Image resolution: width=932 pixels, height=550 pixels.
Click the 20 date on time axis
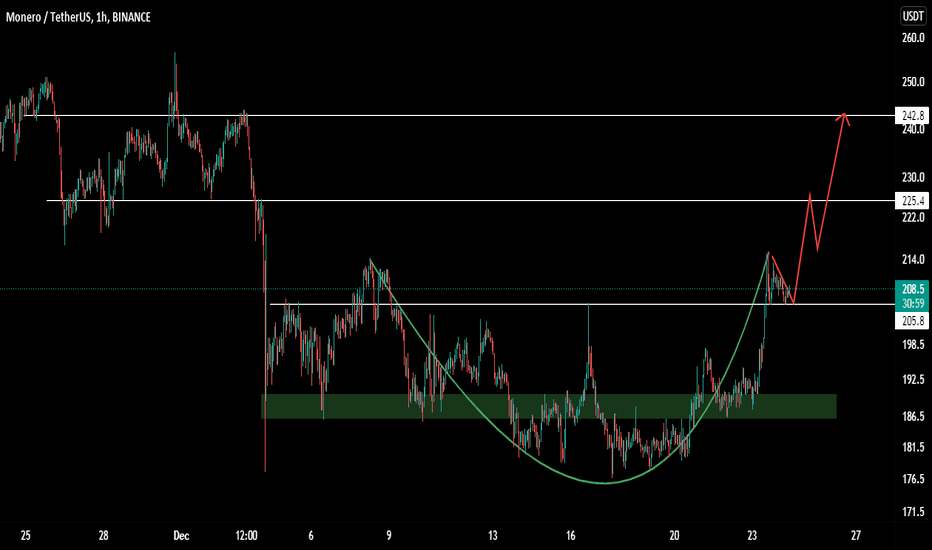[674, 536]
